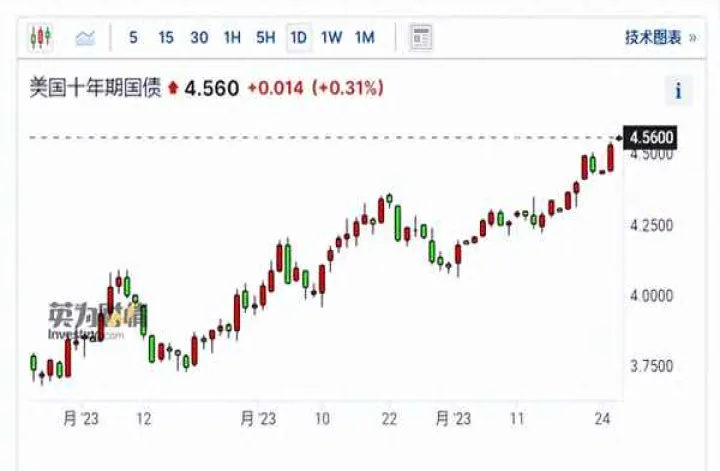This screenshot has height=471, width=720.
Task: Open the news overlay panel icon
Action: [421, 38]
